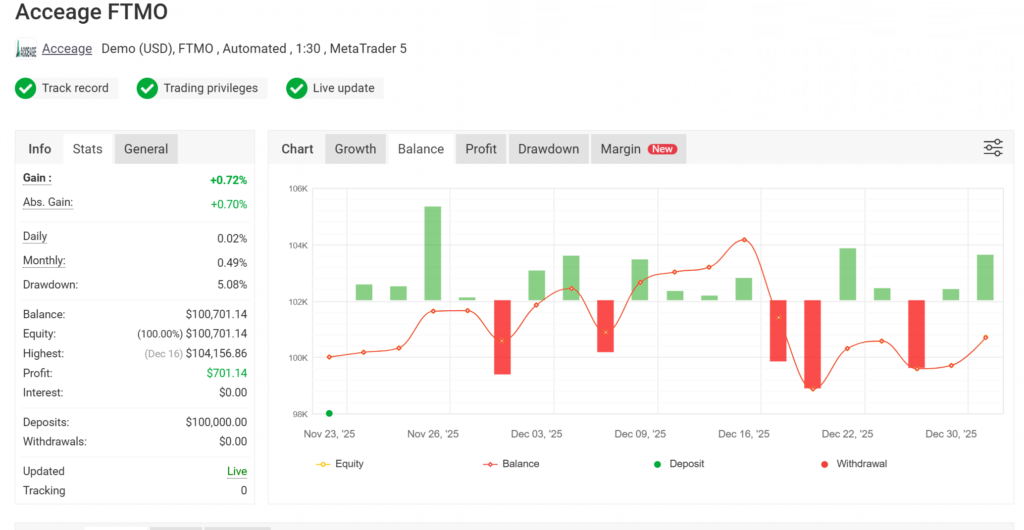Image resolution: width=1024 pixels, height=530 pixels.
Task: Click the Trading privileges green checkmark icon
Action: 147,88
